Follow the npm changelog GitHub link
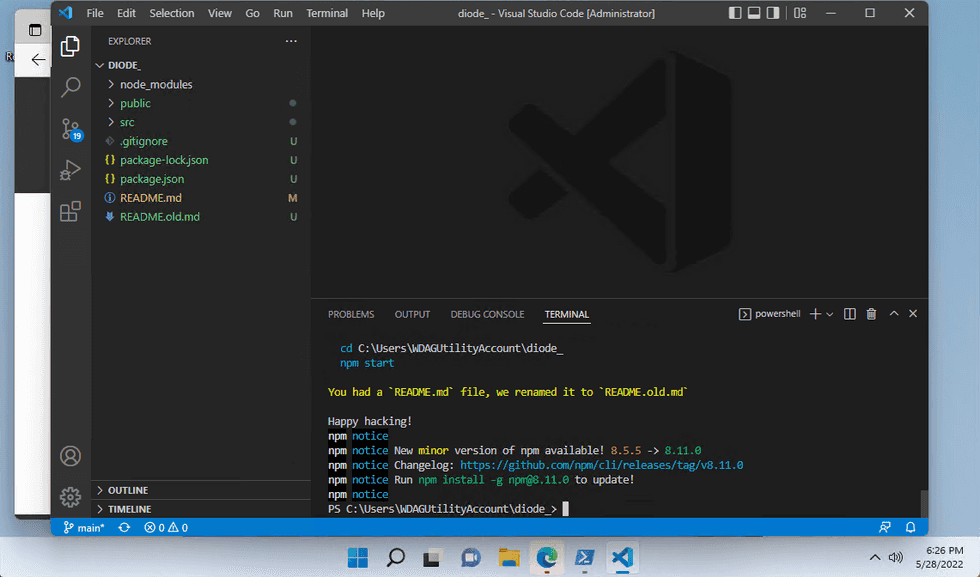The width and height of the screenshot is (980, 577). [x=601, y=465]
